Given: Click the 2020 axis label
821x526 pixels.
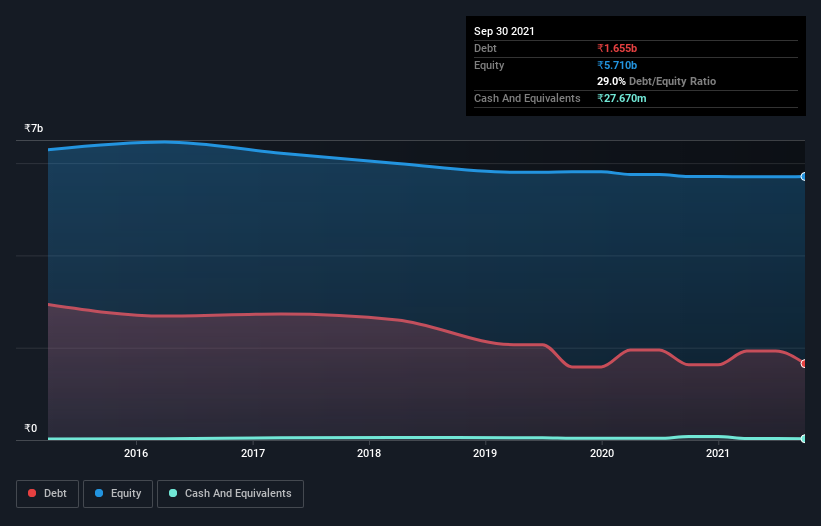Looking at the screenshot, I should [602, 453].
